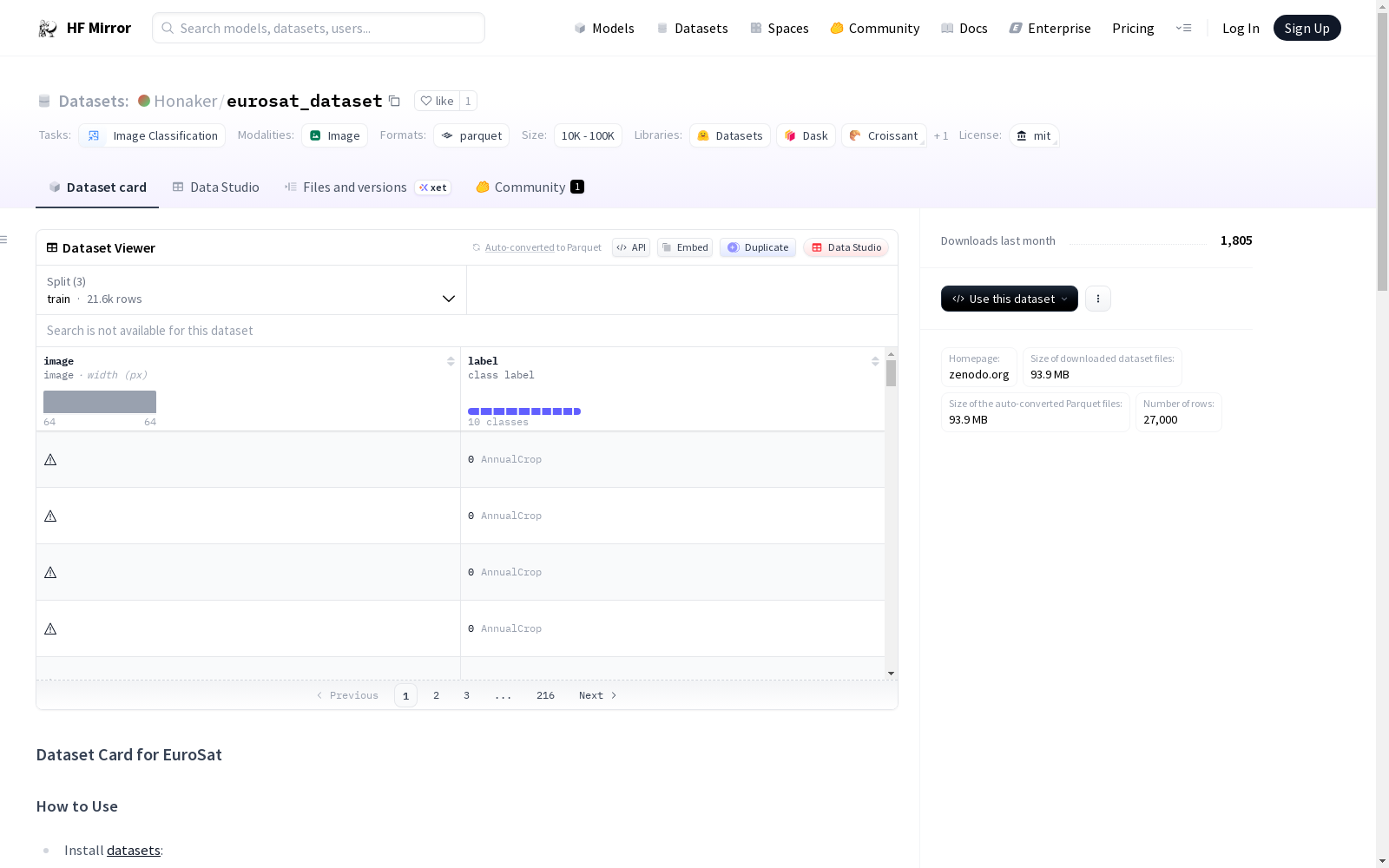Expand the Use this dataset dropdown

click(1010, 299)
